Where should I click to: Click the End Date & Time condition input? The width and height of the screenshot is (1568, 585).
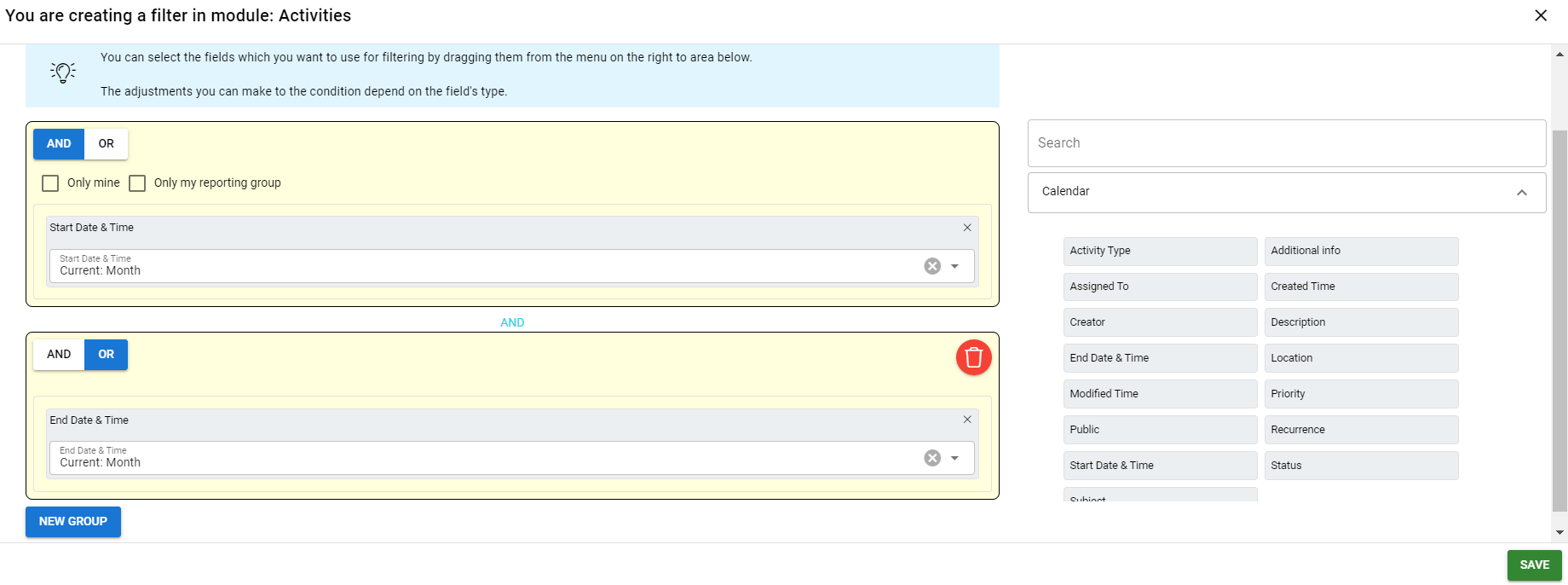(x=511, y=458)
